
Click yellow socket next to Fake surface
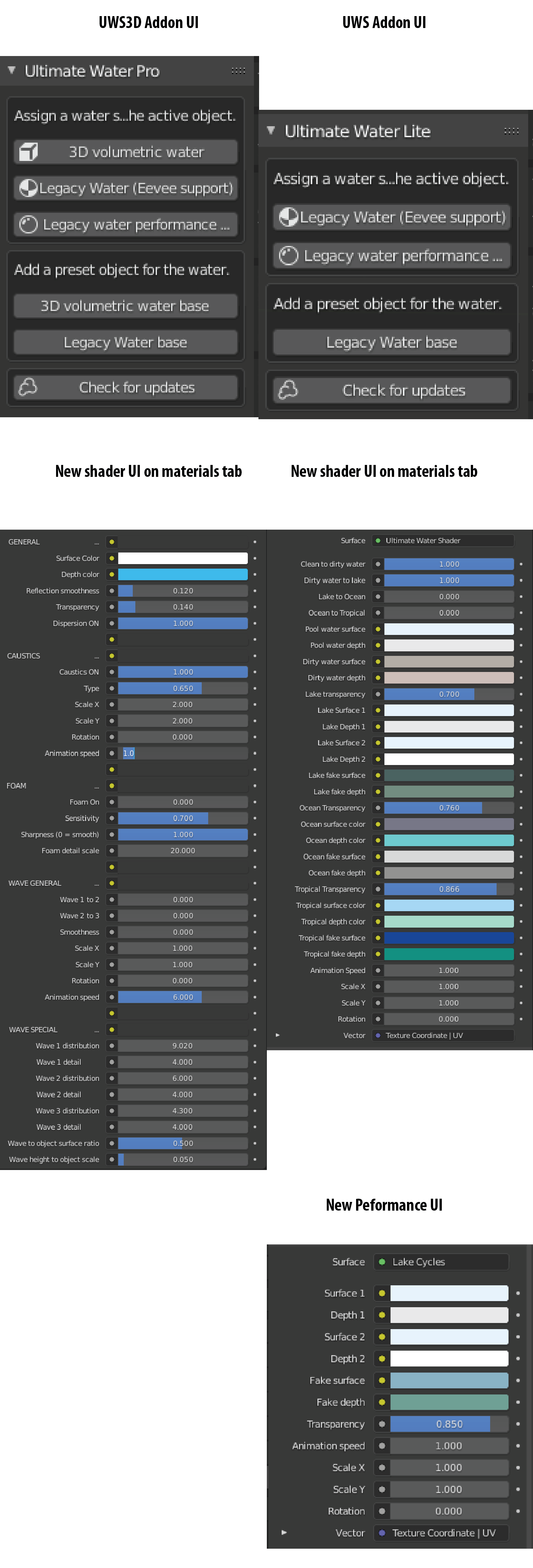382,1381
